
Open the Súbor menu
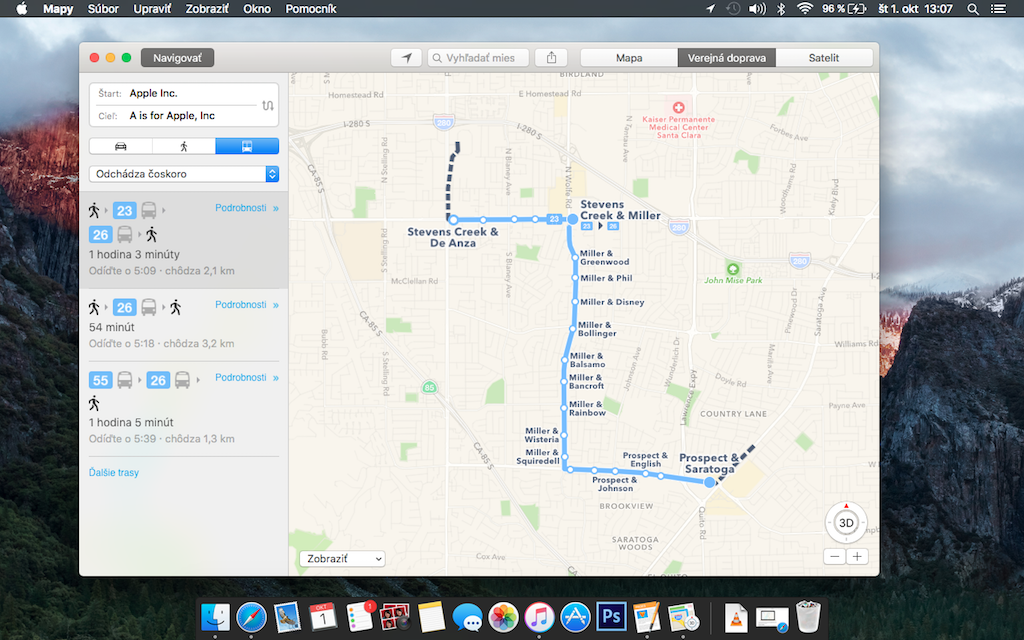pyautogui.click(x=103, y=8)
